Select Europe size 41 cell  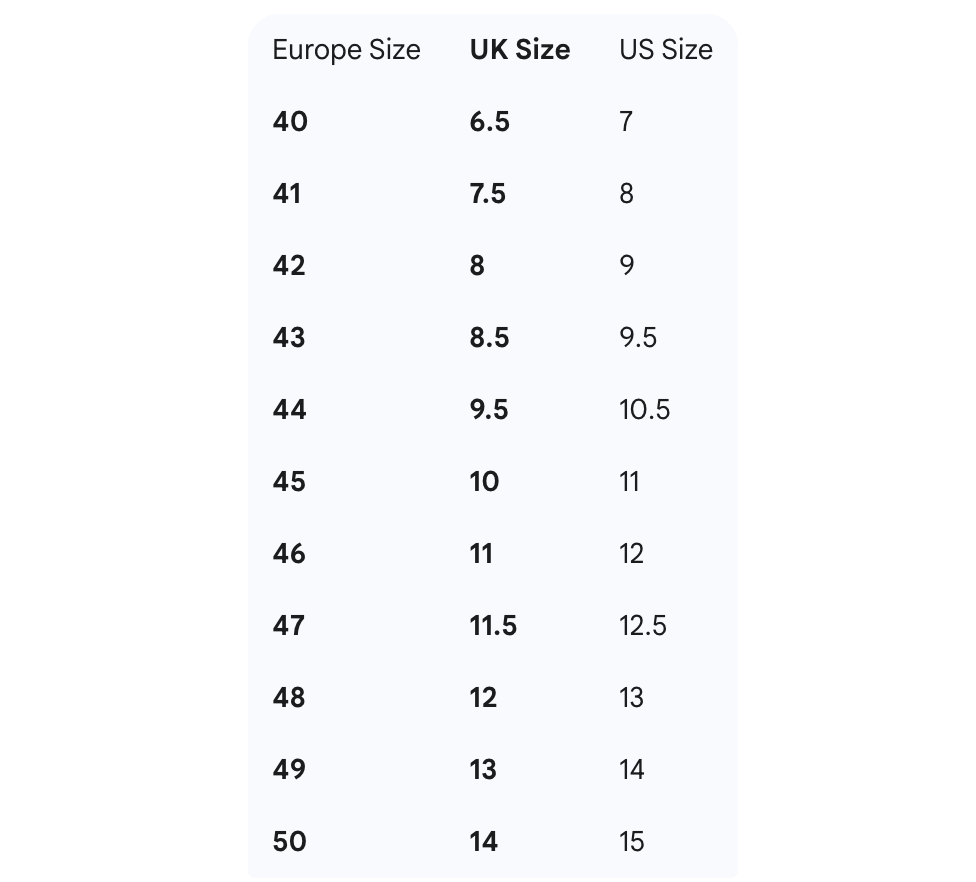(287, 194)
